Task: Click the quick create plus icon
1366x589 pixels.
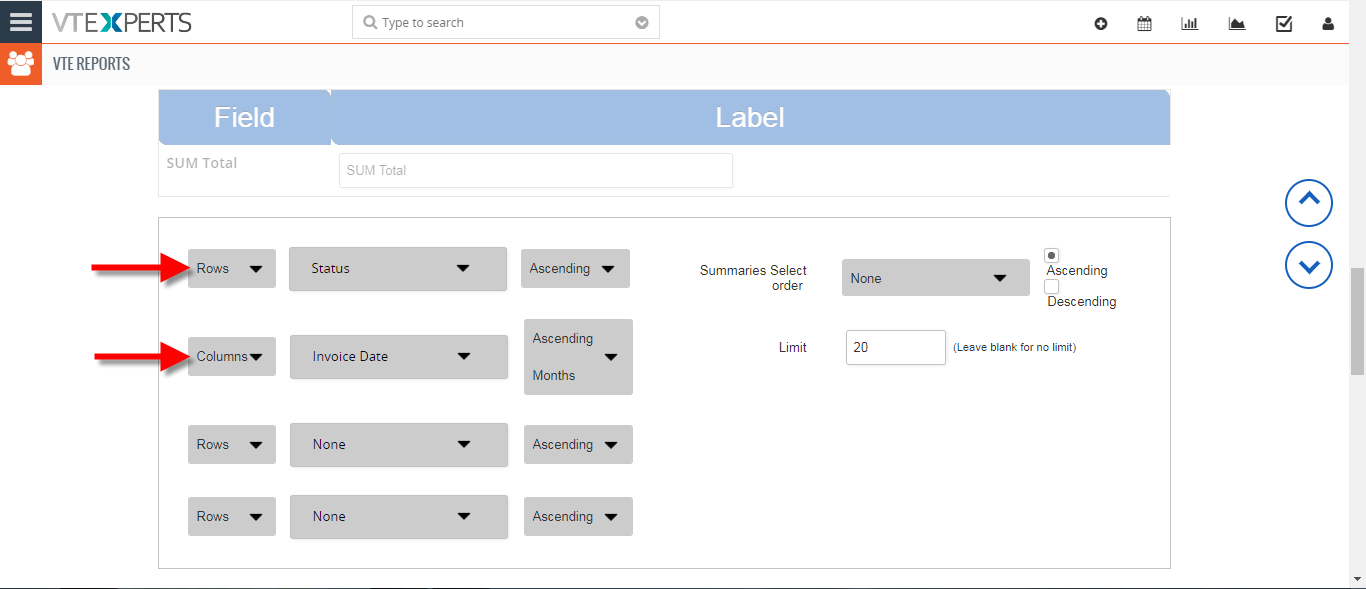Action: 1101,24
